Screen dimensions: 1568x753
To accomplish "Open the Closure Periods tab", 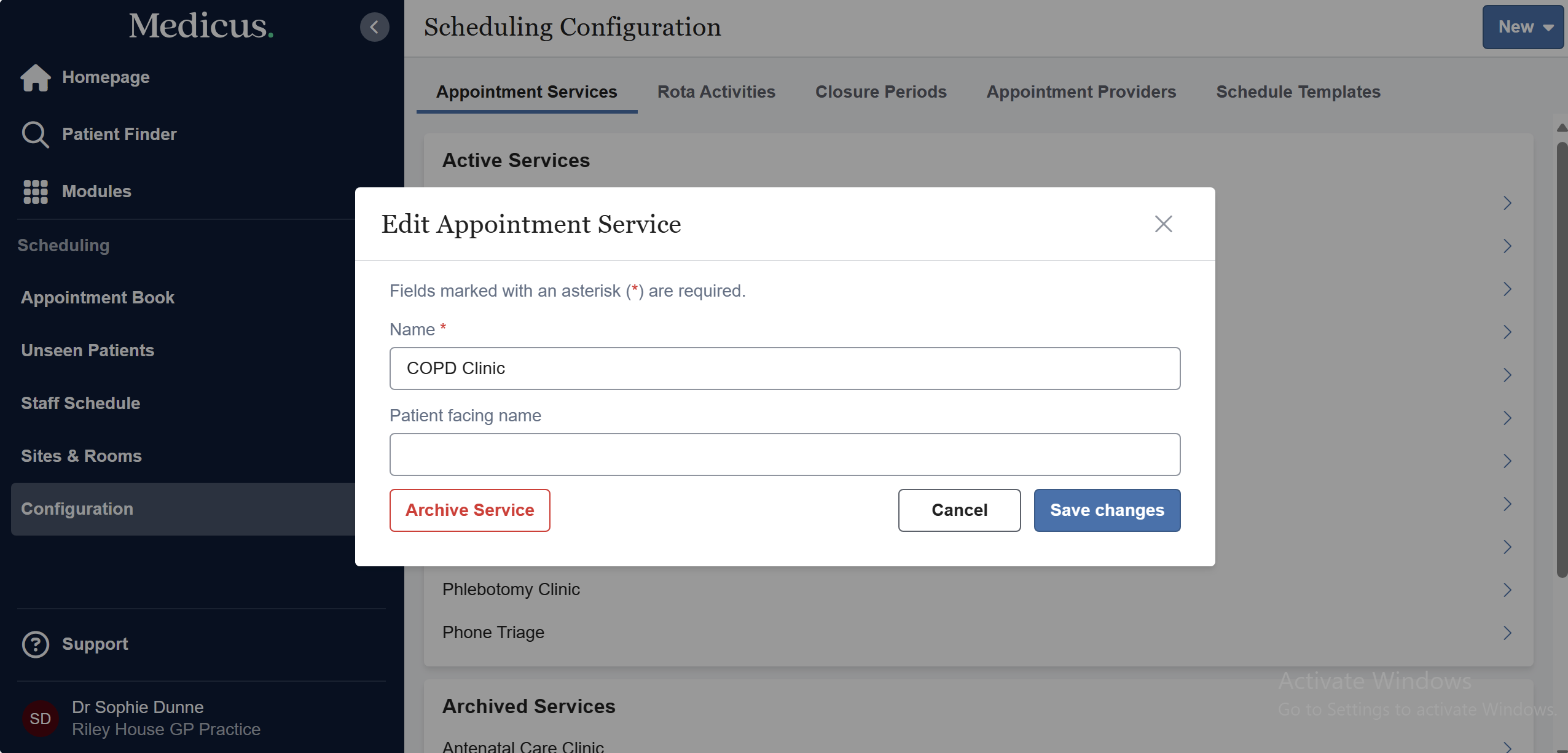I will [880, 92].
